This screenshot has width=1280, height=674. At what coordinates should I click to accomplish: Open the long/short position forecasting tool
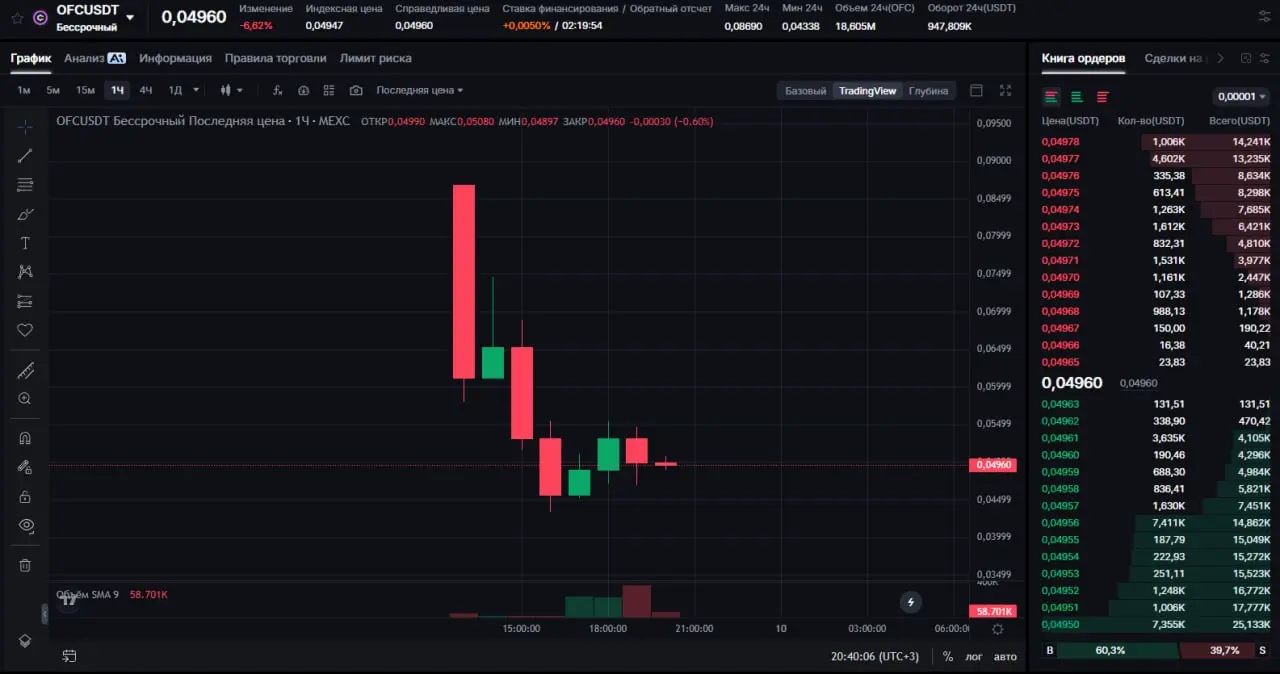click(25, 301)
